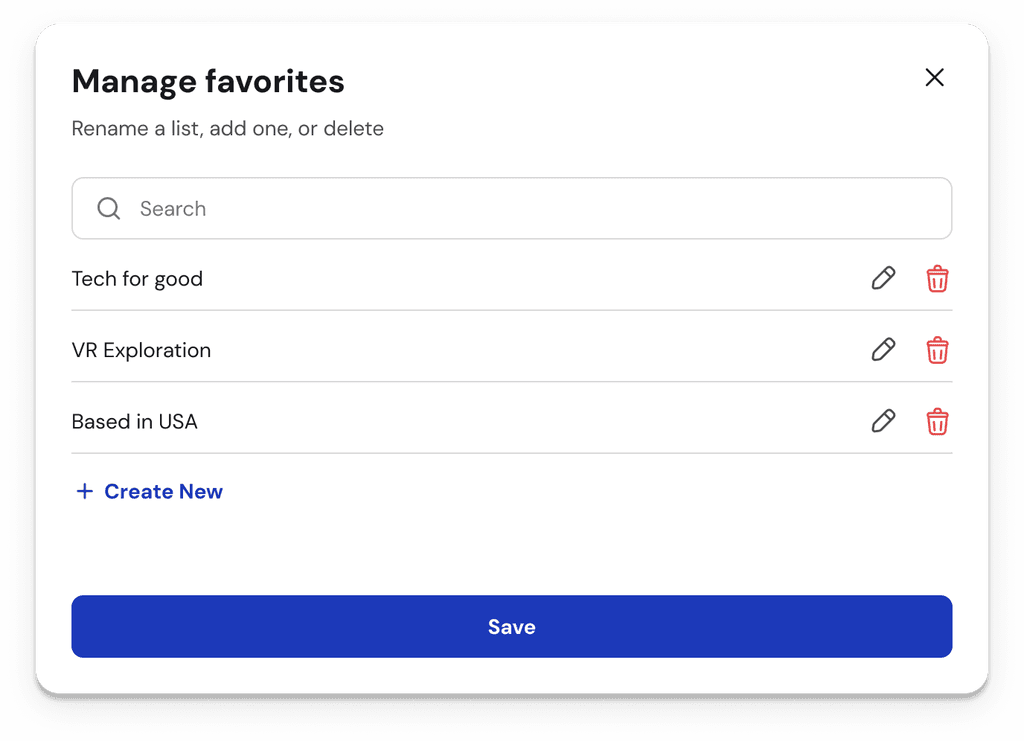Click the pencil icon for Tech for good
Viewport: 1024px width, 741px height.
[x=883, y=279]
